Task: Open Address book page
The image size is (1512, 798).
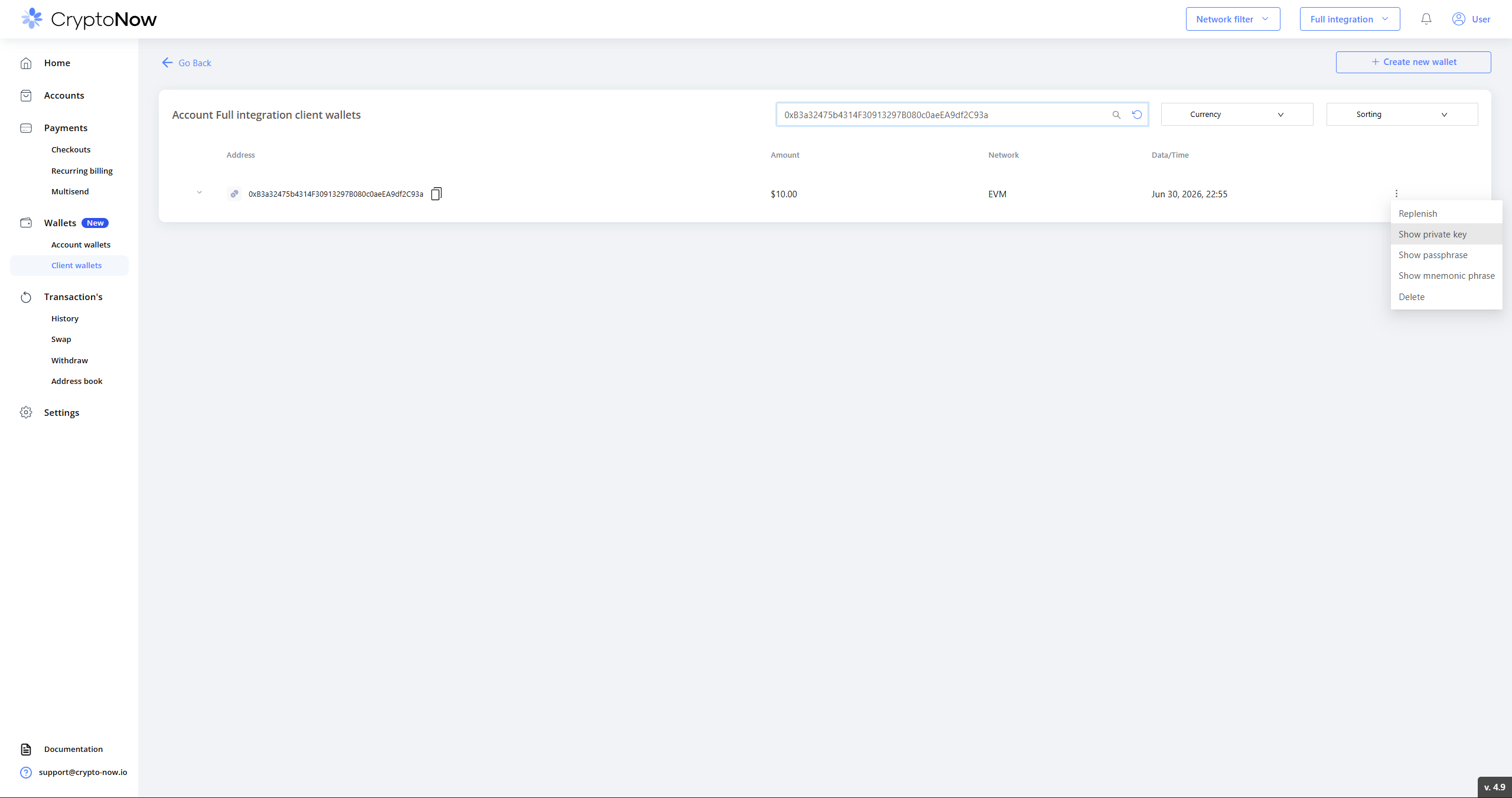Action: coord(77,381)
